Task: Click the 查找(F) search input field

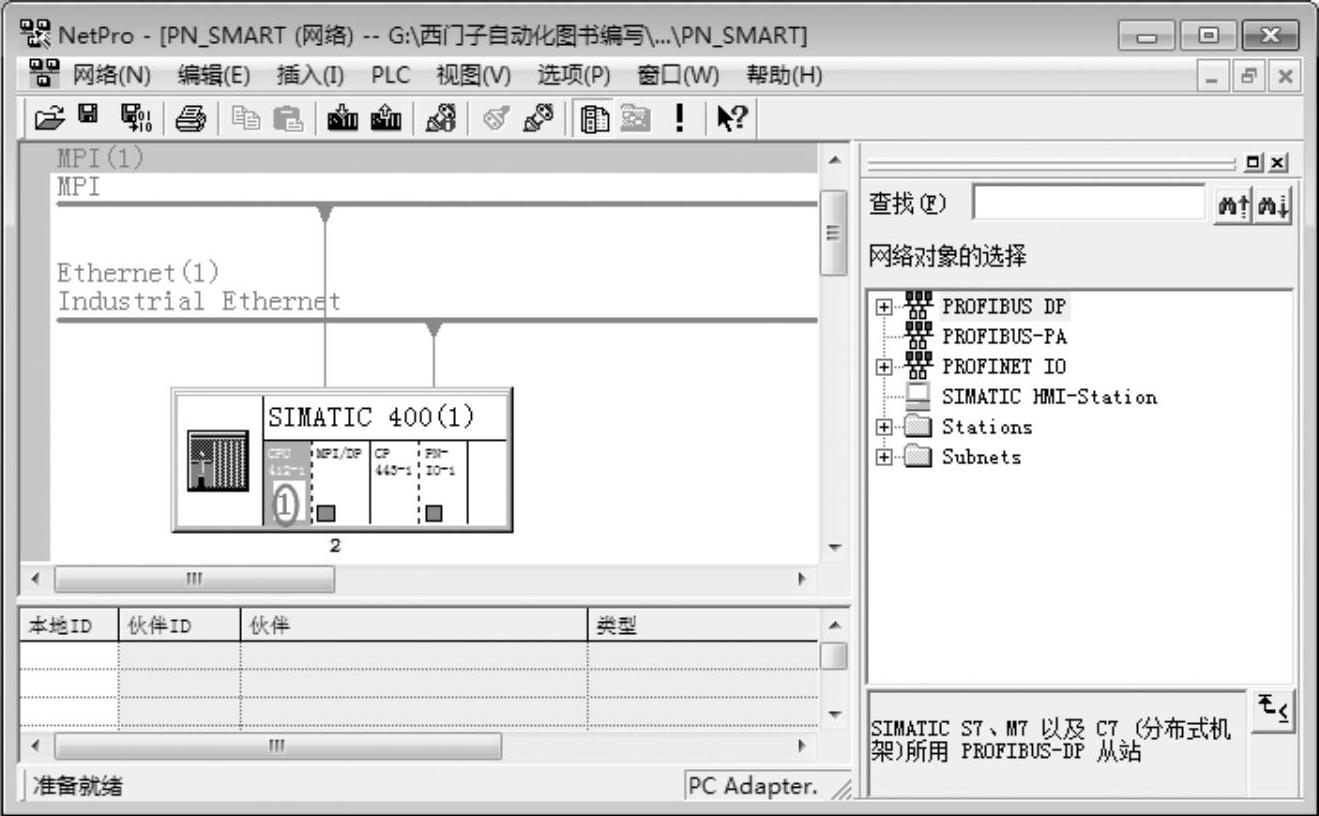Action: (x=1089, y=203)
